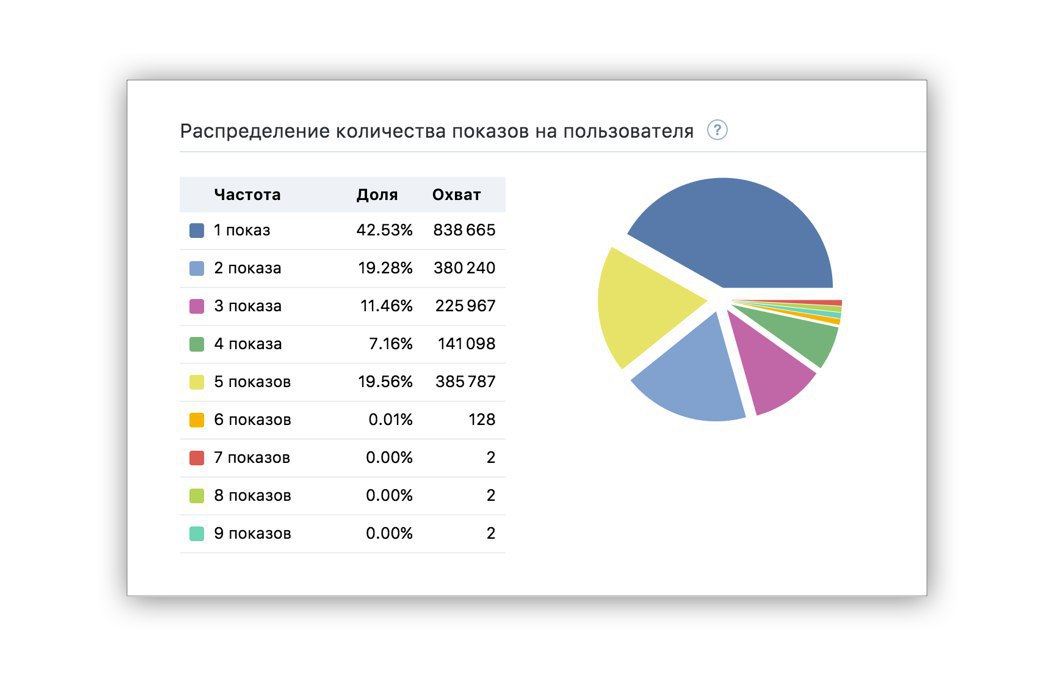
Task: Click the 385 787 reach value
Action: 465,382
